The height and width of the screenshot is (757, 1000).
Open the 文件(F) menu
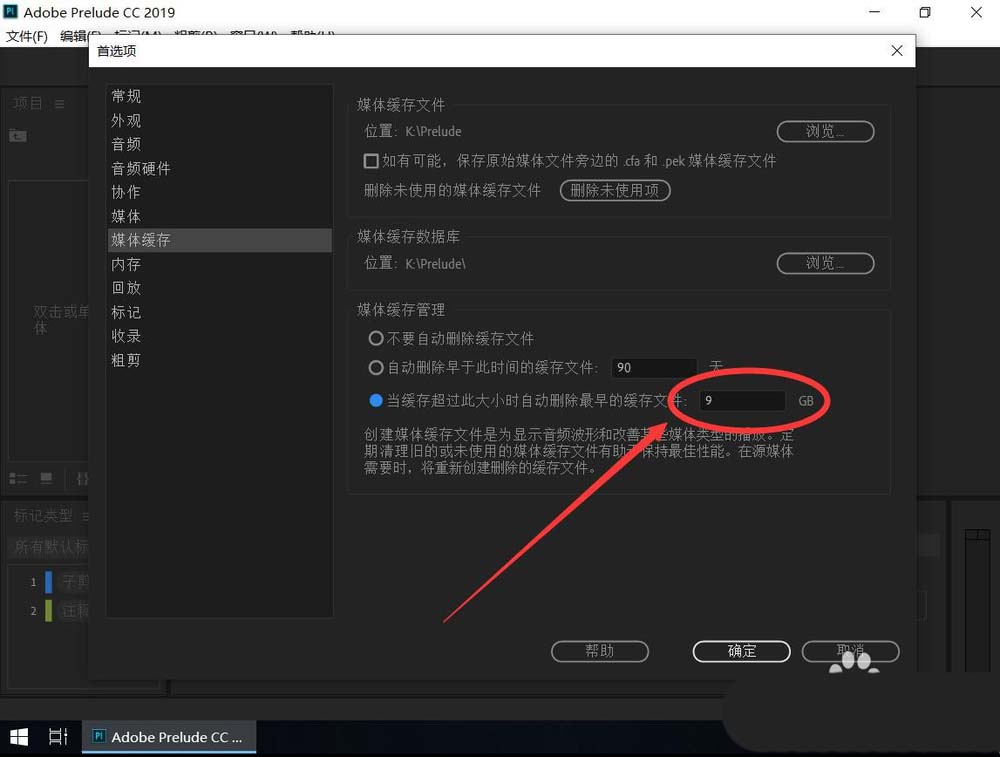click(x=26, y=35)
